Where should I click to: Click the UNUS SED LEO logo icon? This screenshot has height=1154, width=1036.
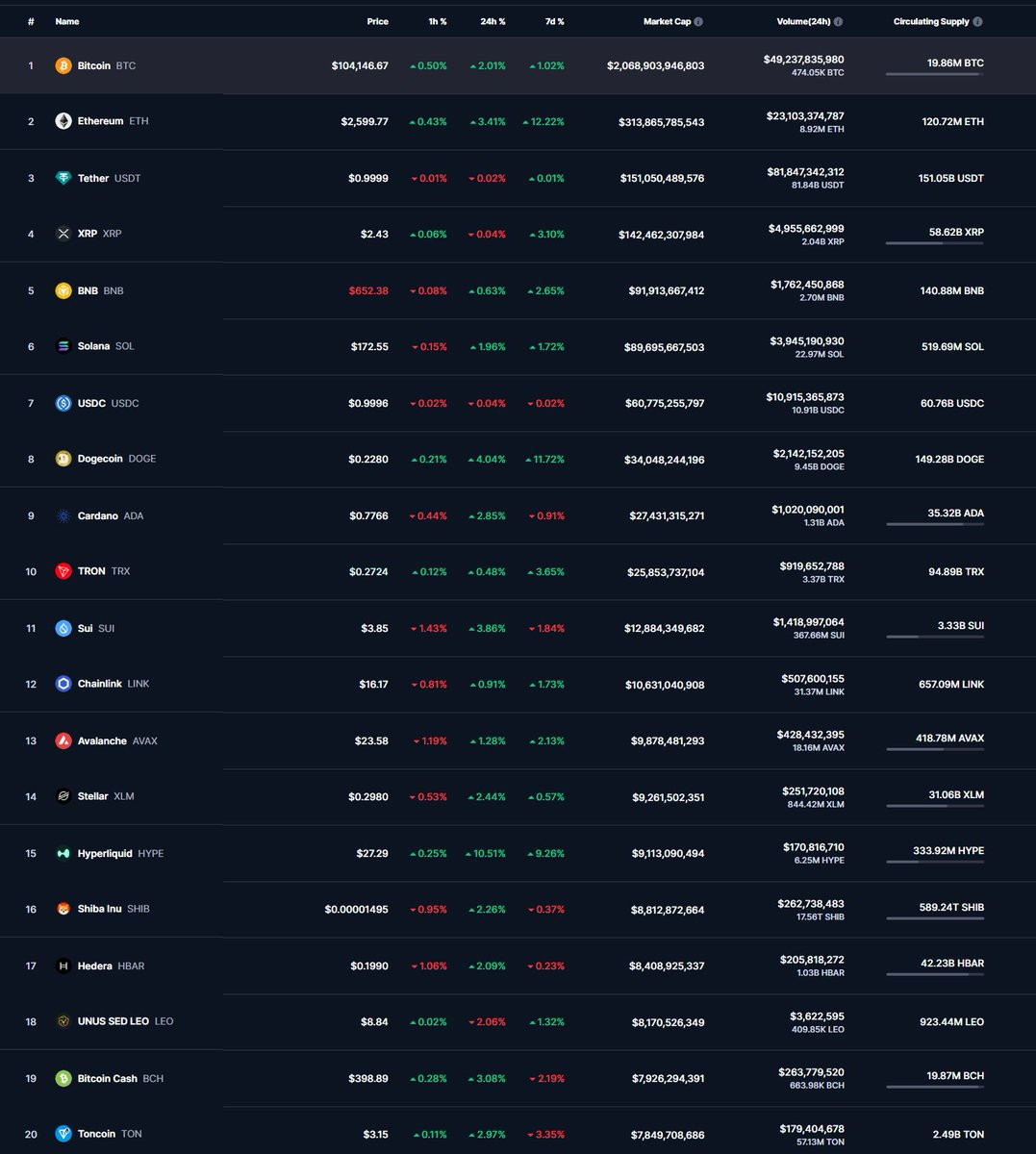coord(63,1021)
